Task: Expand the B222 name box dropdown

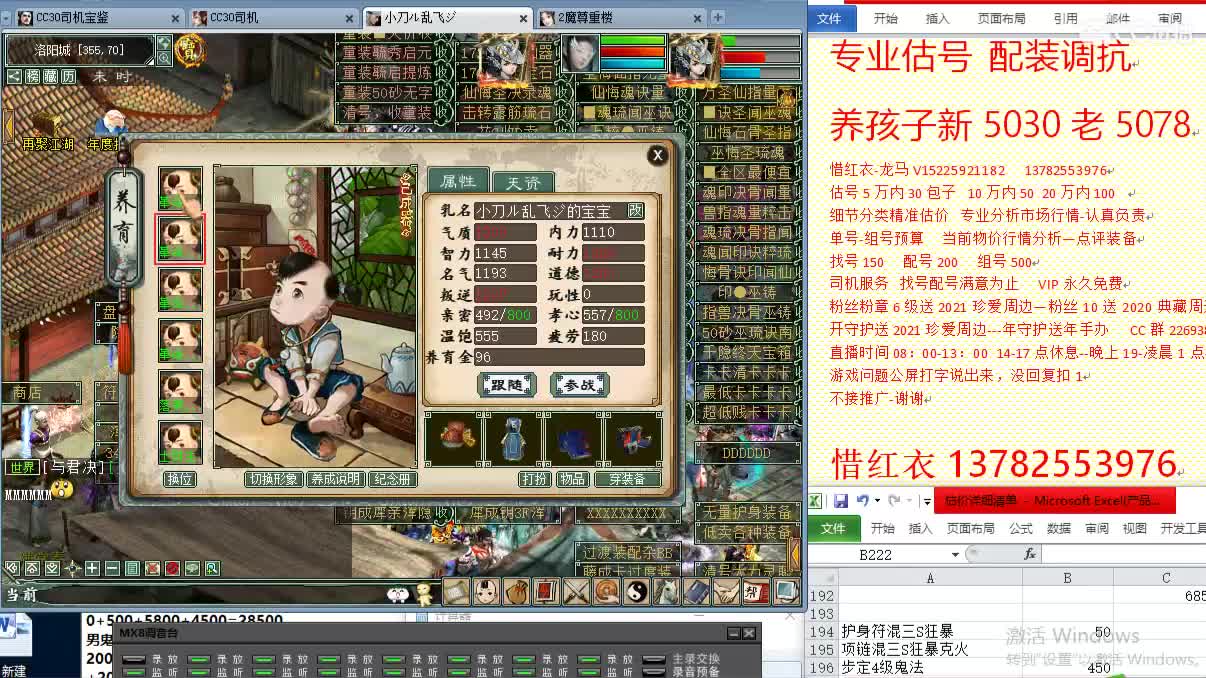Action: click(x=956, y=554)
